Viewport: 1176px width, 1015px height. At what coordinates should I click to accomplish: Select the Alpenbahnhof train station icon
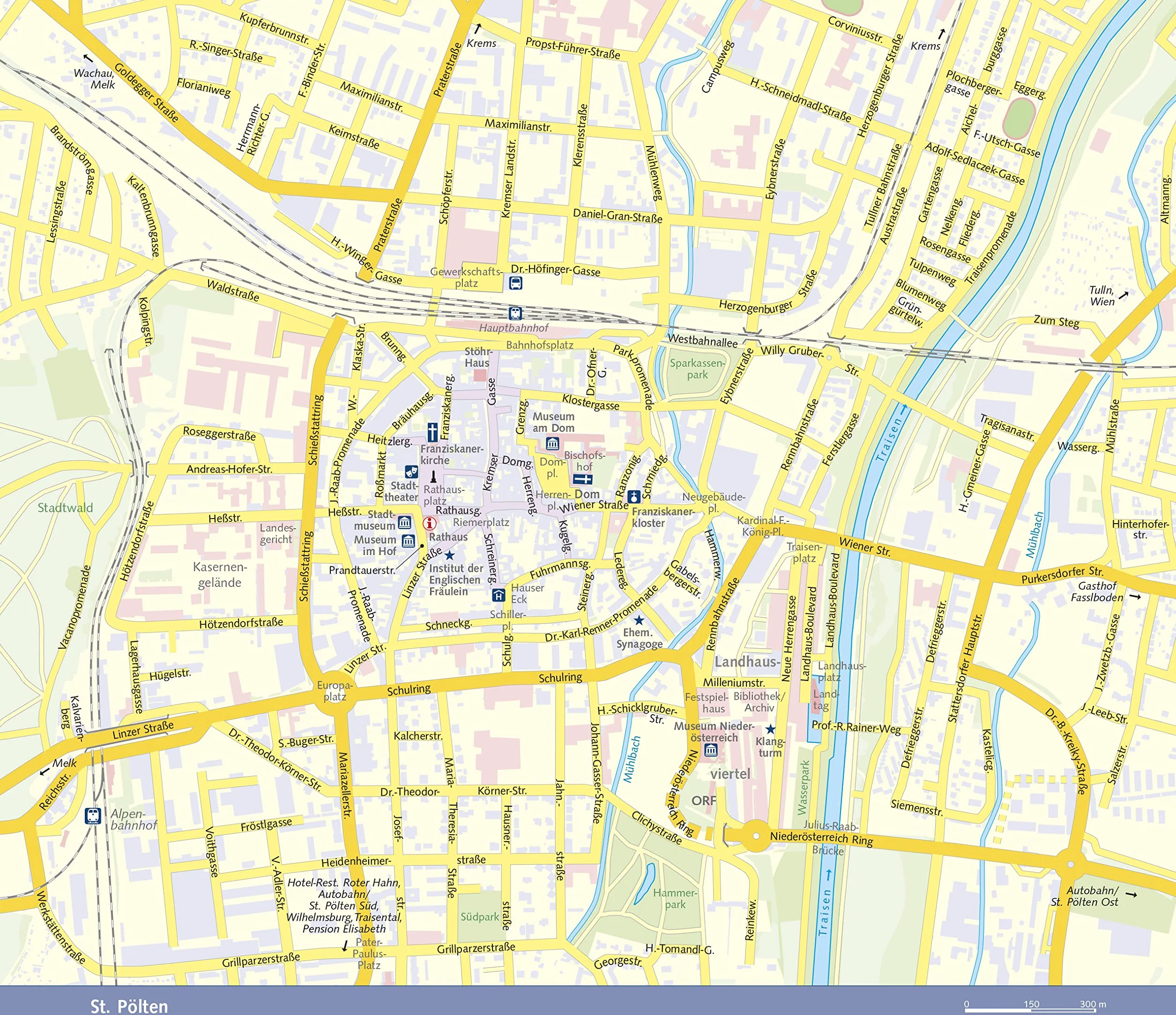93,816
